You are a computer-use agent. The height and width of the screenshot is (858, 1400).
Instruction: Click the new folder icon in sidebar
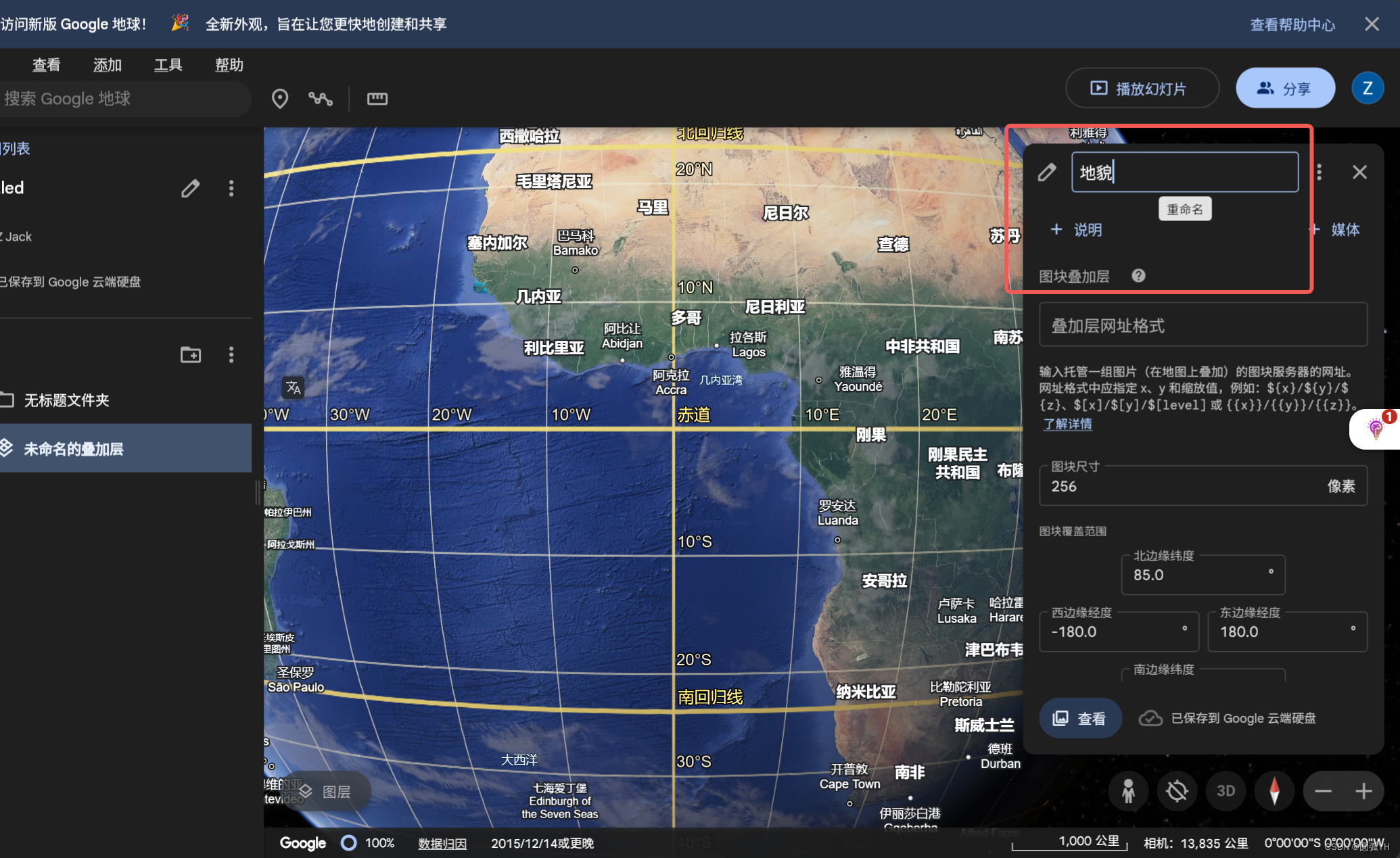191,355
